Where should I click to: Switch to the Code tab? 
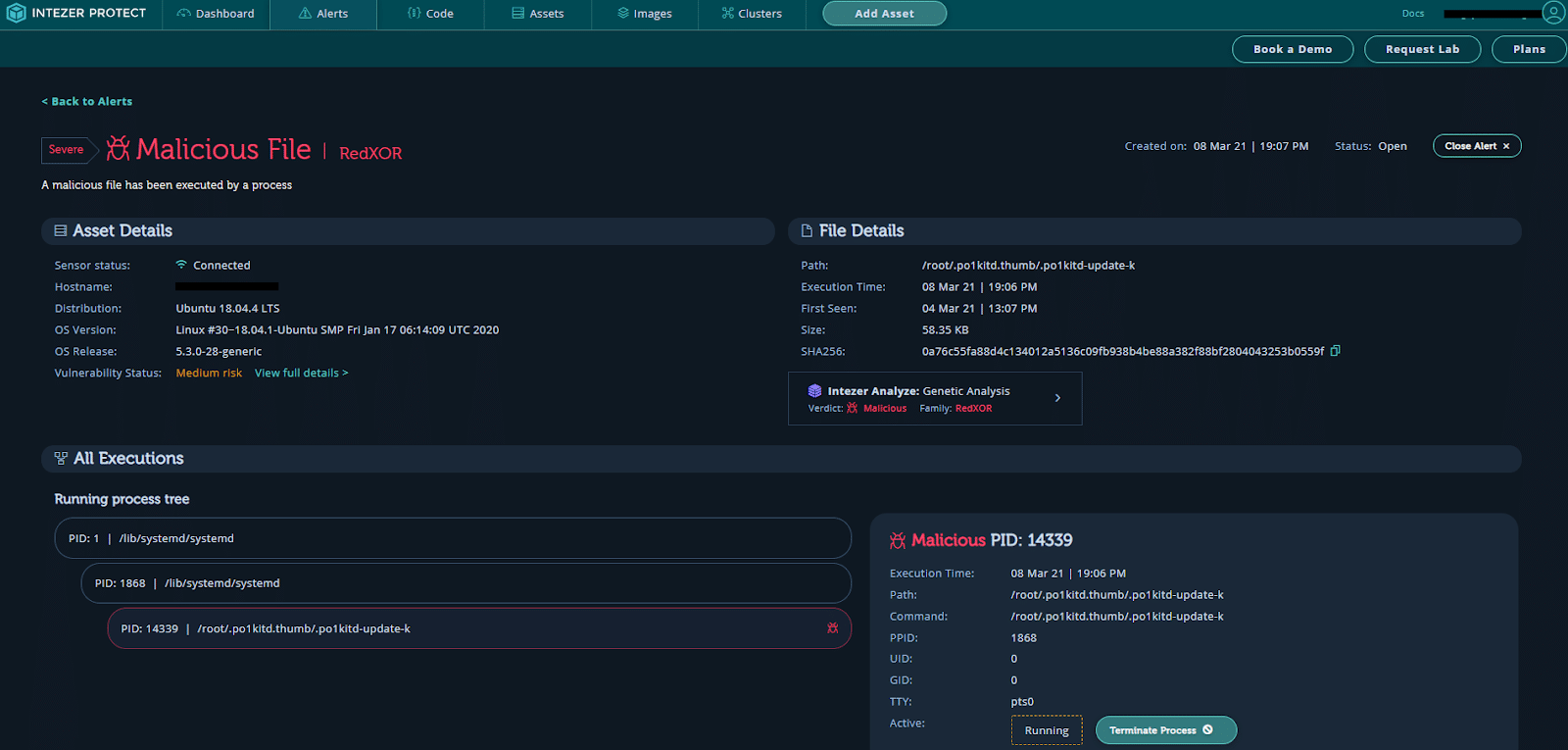click(x=430, y=14)
